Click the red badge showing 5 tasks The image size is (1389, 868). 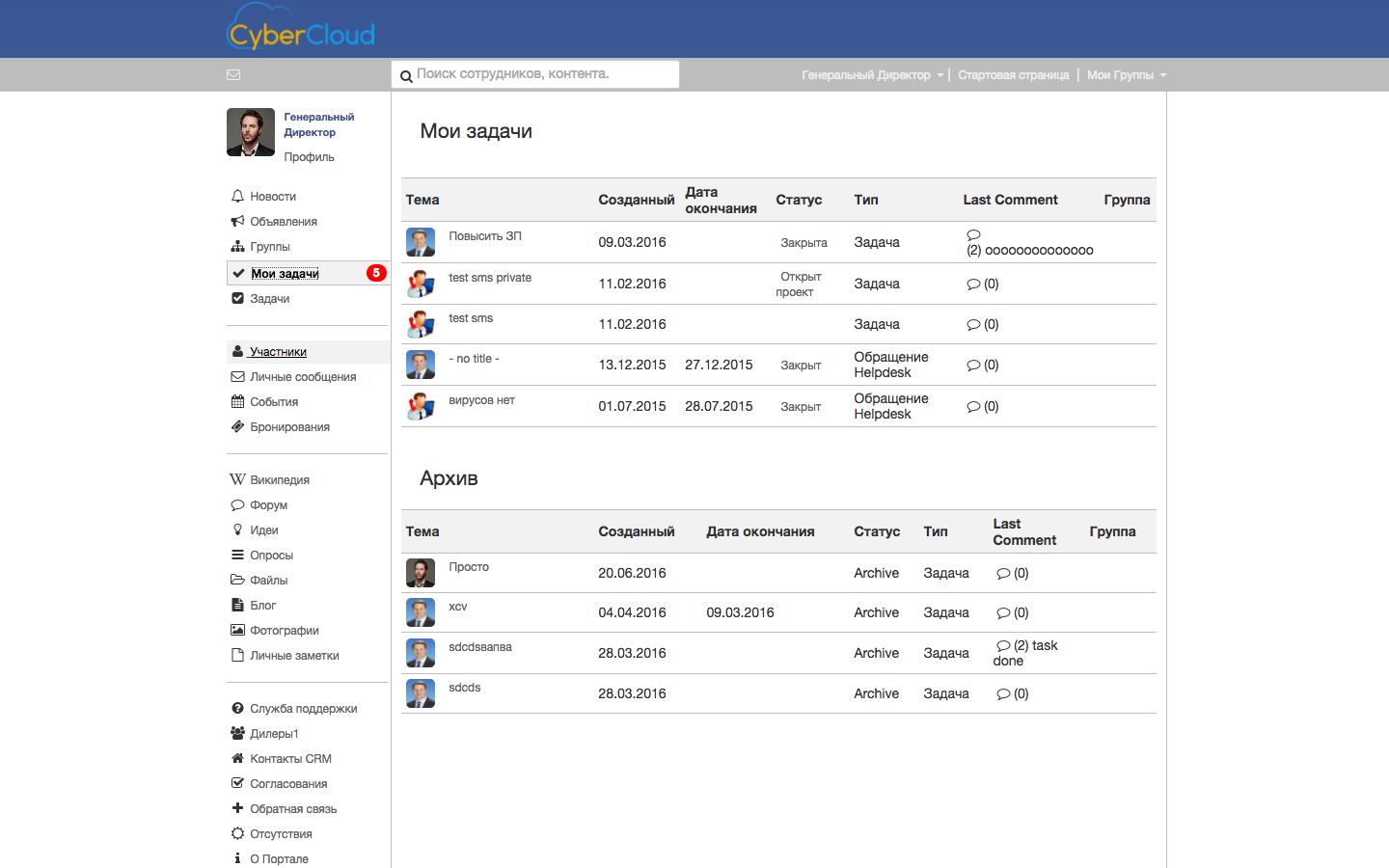click(376, 273)
